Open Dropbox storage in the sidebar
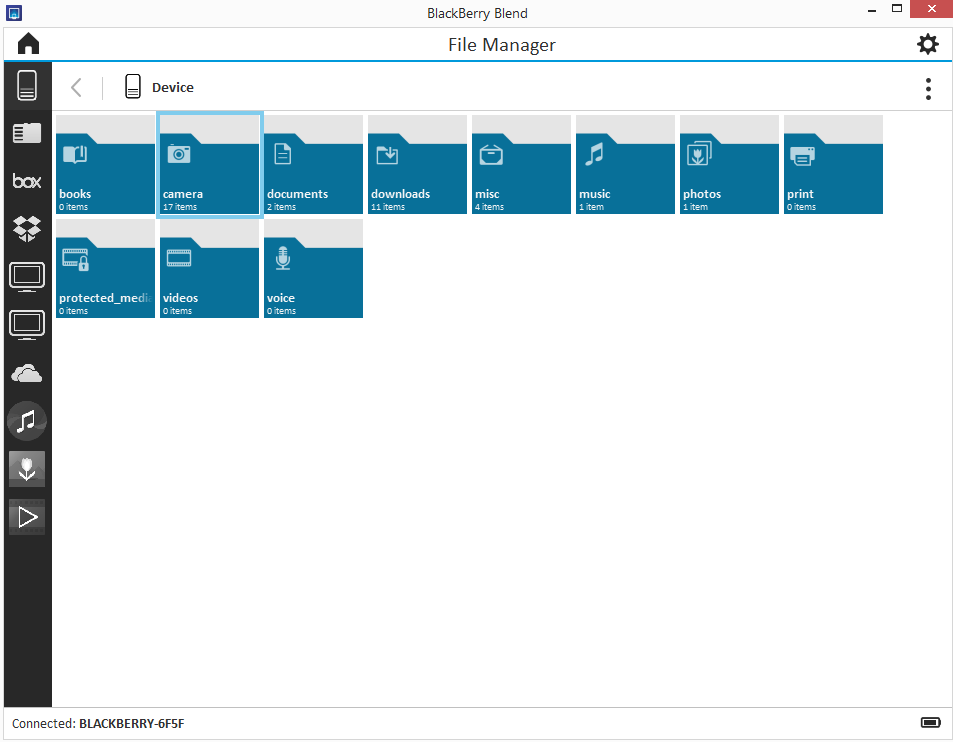This screenshot has height=742, width=953. pos(27,228)
